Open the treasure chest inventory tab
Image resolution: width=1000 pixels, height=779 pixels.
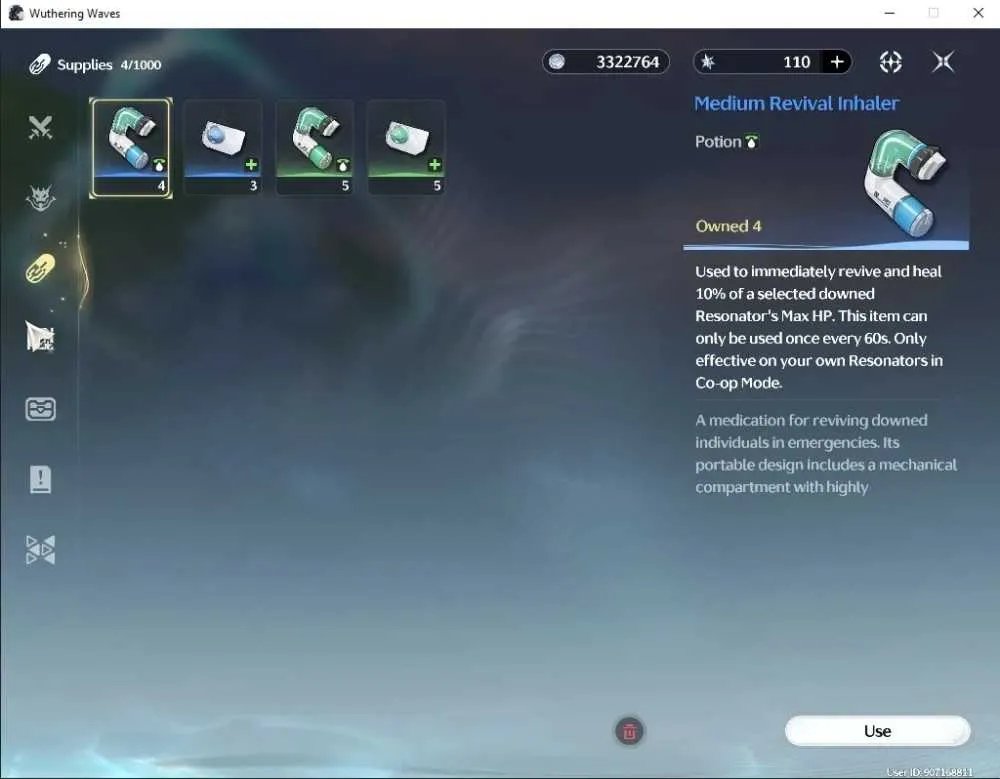(x=40, y=409)
